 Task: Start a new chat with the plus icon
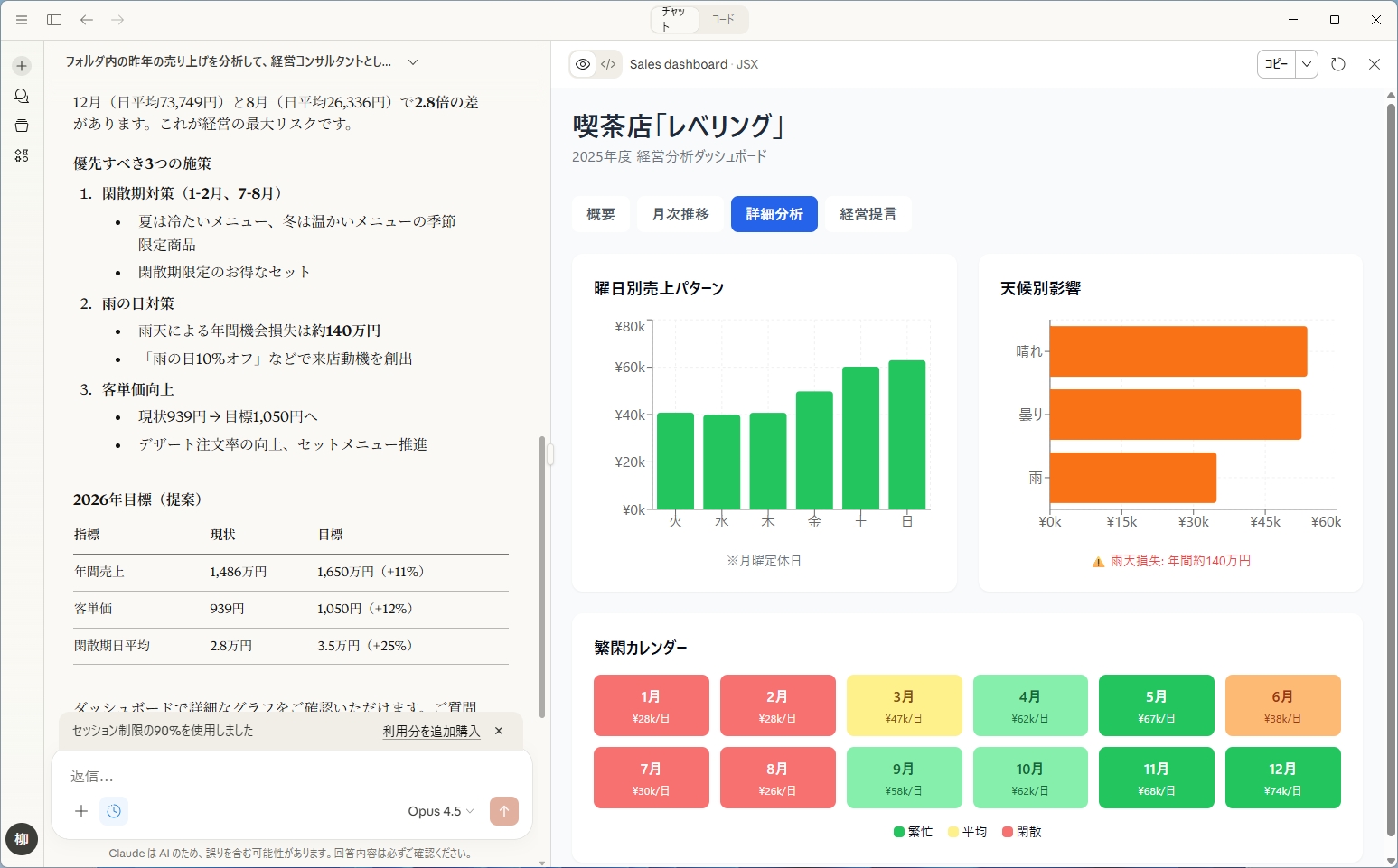pyautogui.click(x=20, y=65)
